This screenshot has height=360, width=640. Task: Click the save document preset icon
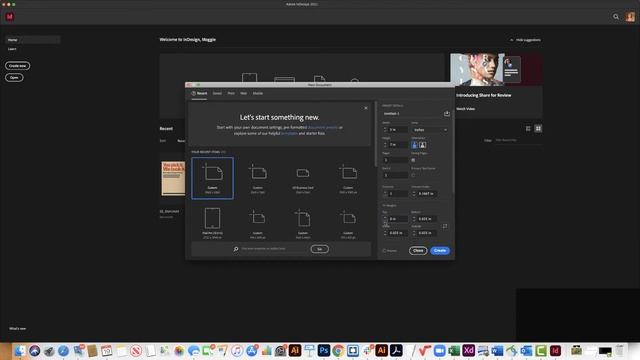[x=447, y=113]
